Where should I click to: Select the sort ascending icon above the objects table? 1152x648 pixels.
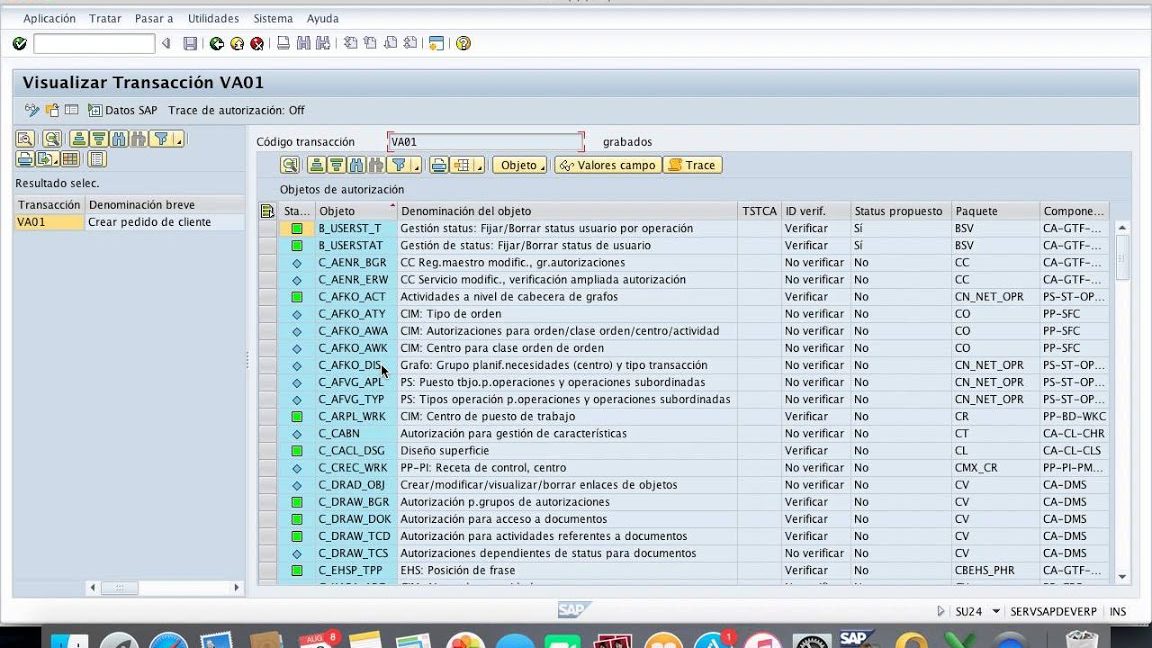click(x=315, y=165)
